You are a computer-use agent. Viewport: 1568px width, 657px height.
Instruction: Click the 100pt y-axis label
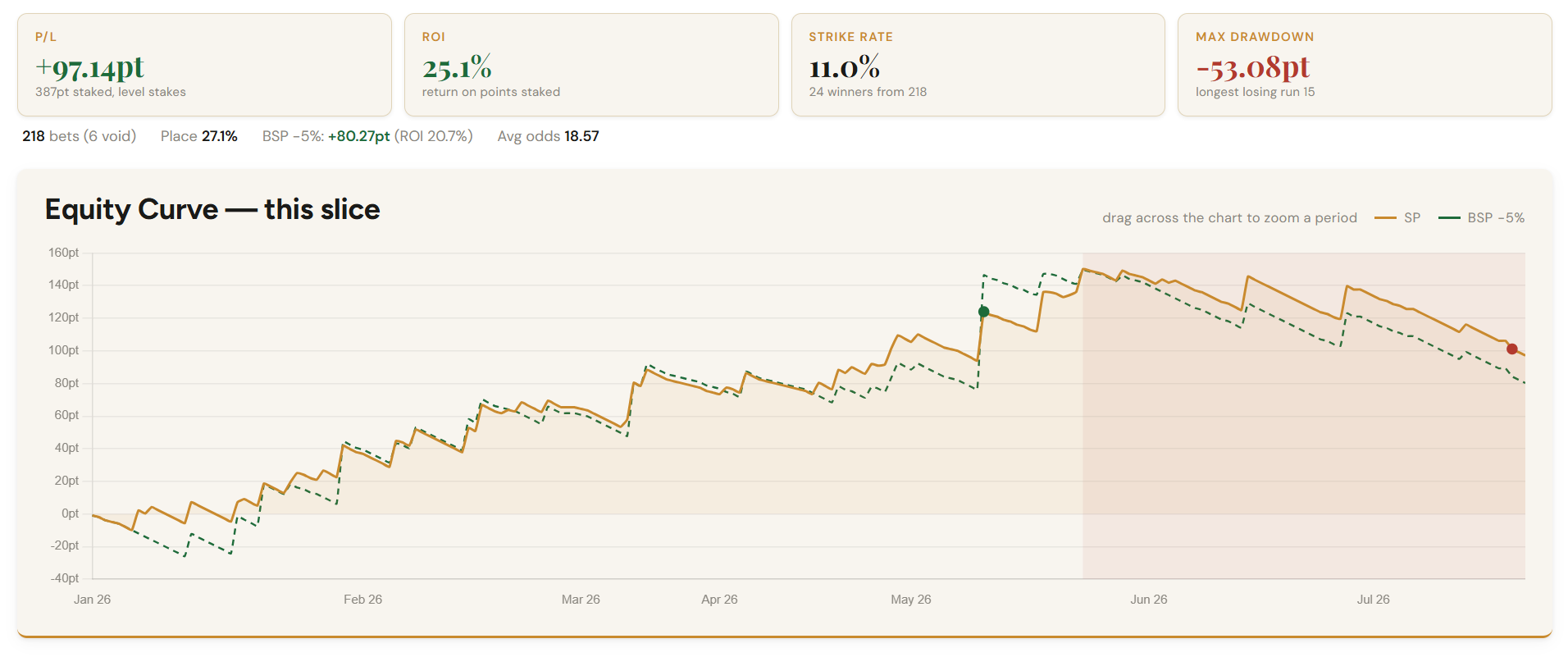tap(63, 350)
